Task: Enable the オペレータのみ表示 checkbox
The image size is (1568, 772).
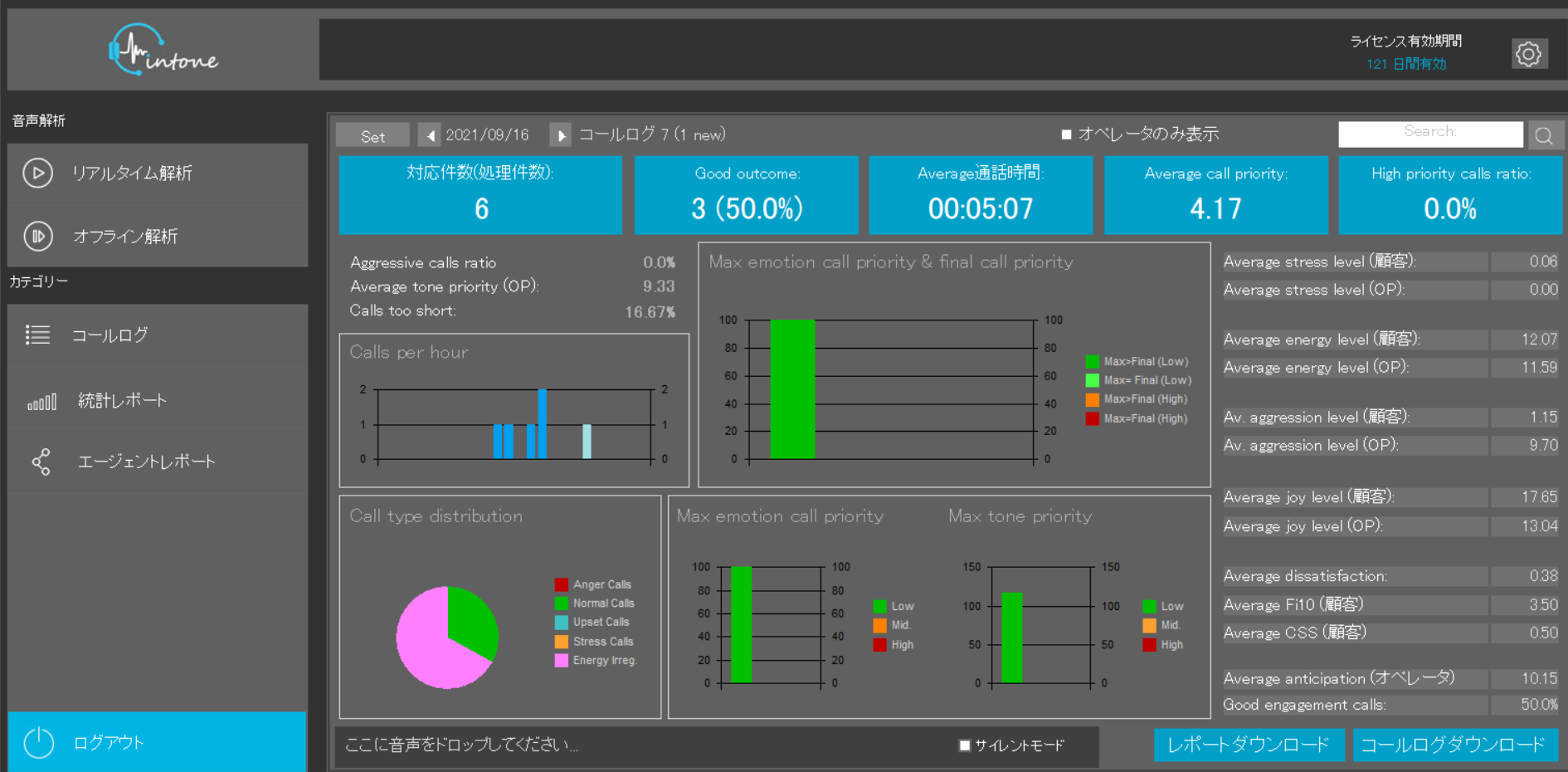Action: point(1067,134)
